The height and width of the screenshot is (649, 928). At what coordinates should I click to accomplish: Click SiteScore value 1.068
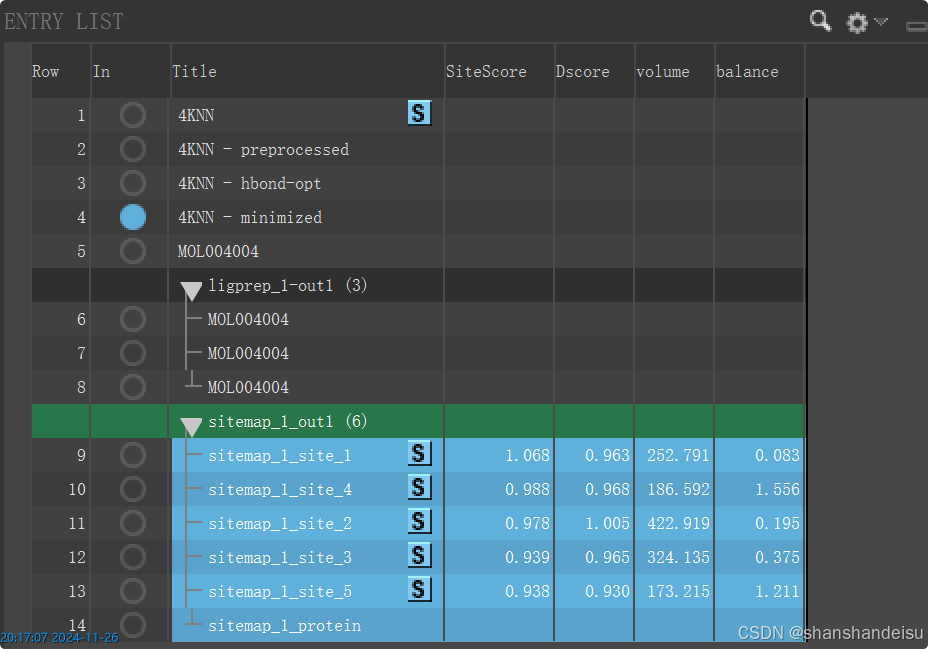click(x=527, y=455)
